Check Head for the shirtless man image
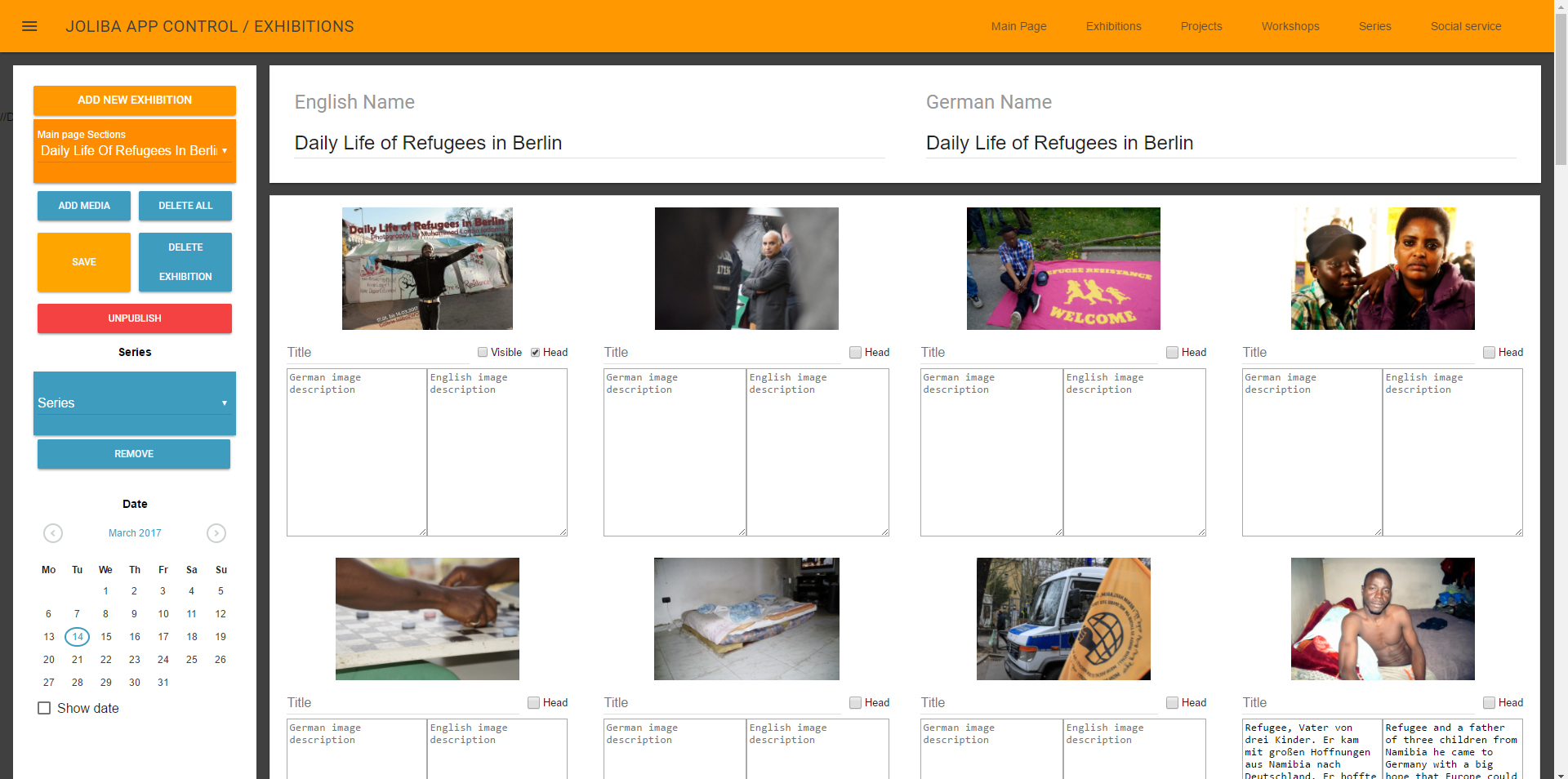The image size is (1568, 779). coord(1489,703)
